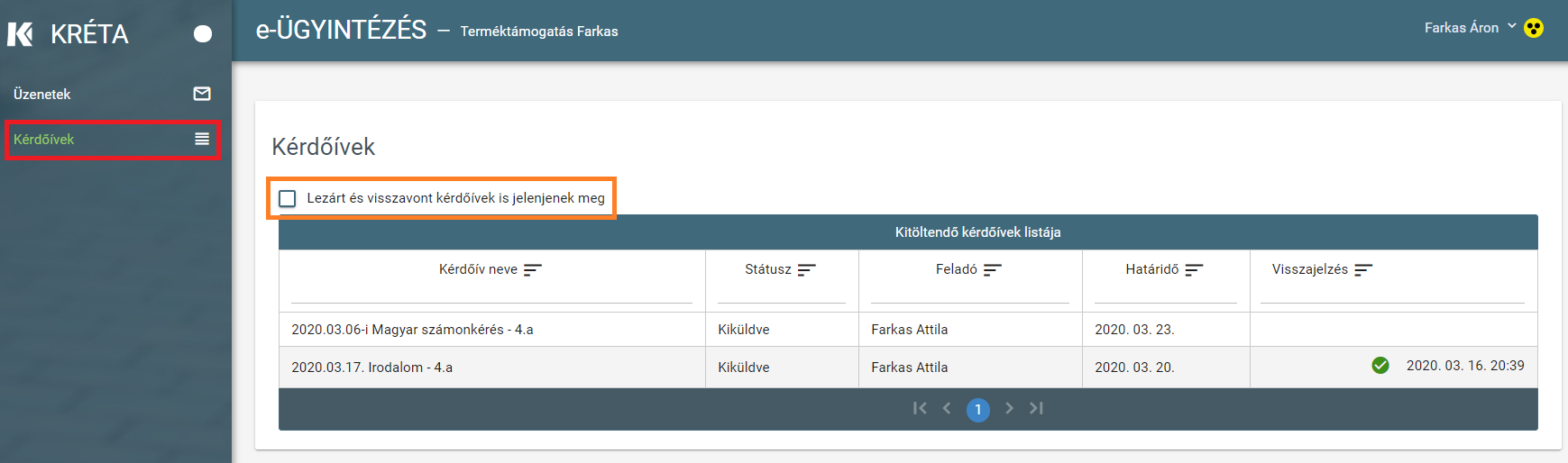
Task: Click the Határidő filter field
Action: (1166, 294)
